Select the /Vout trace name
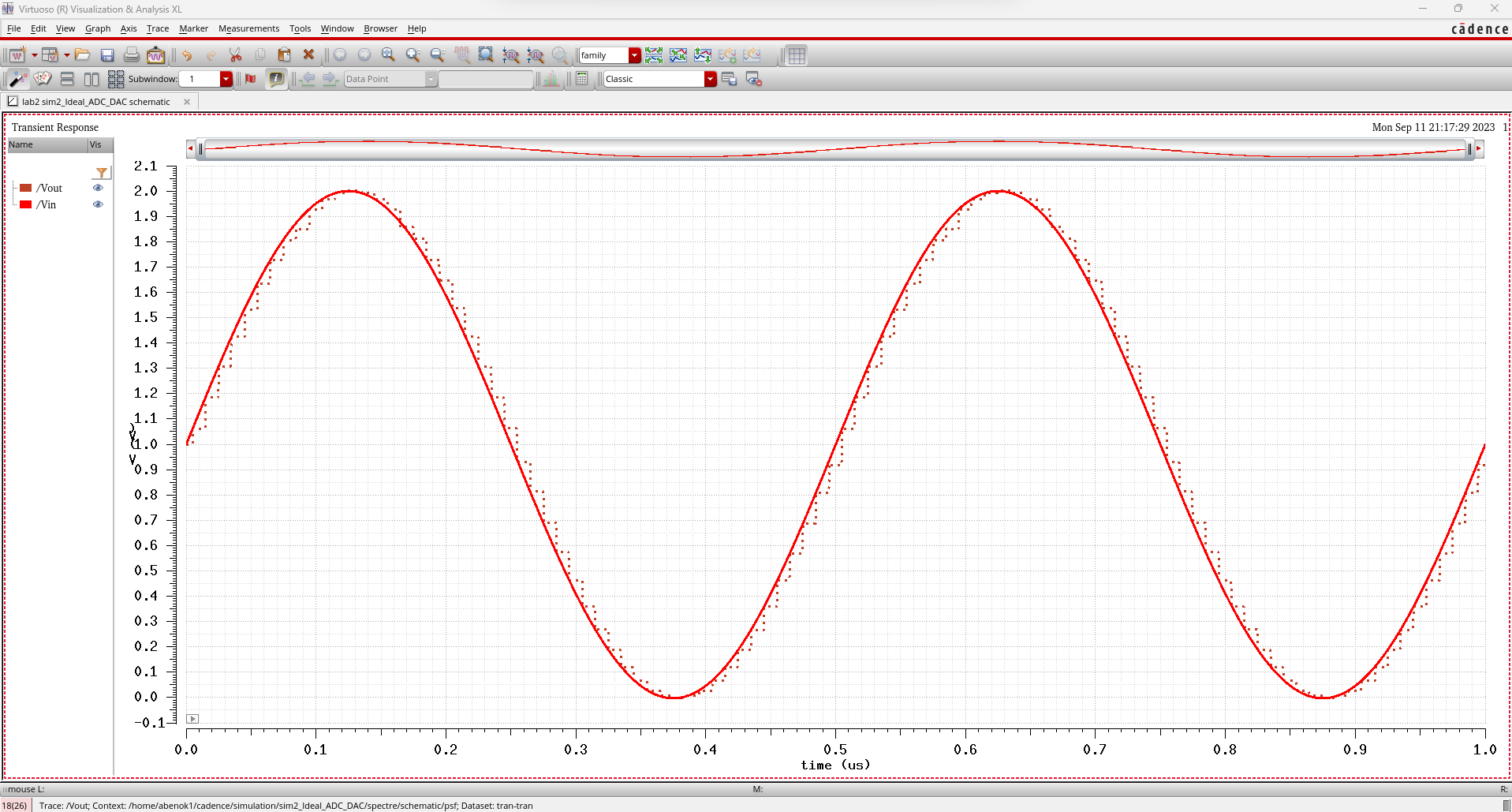This screenshot has width=1512, height=812. pos(50,188)
